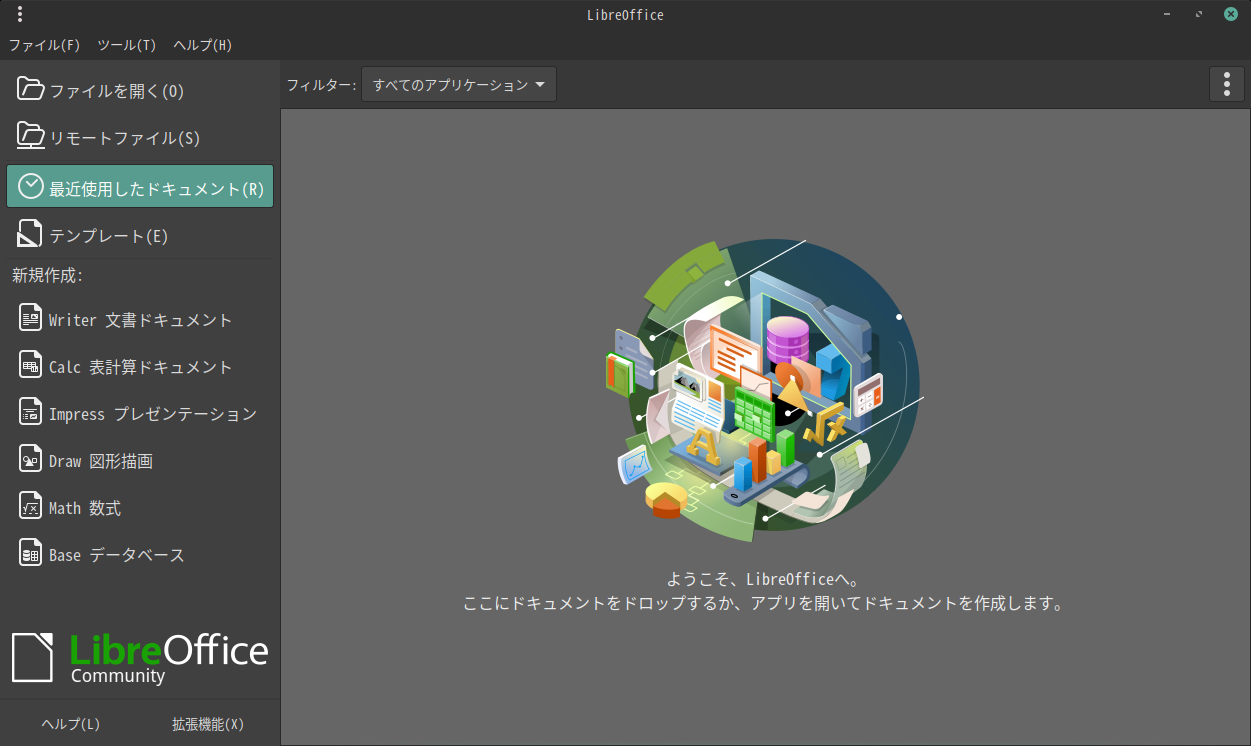1251x746 pixels.
Task: Open the three-dot menu at top right
Action: click(x=1227, y=85)
